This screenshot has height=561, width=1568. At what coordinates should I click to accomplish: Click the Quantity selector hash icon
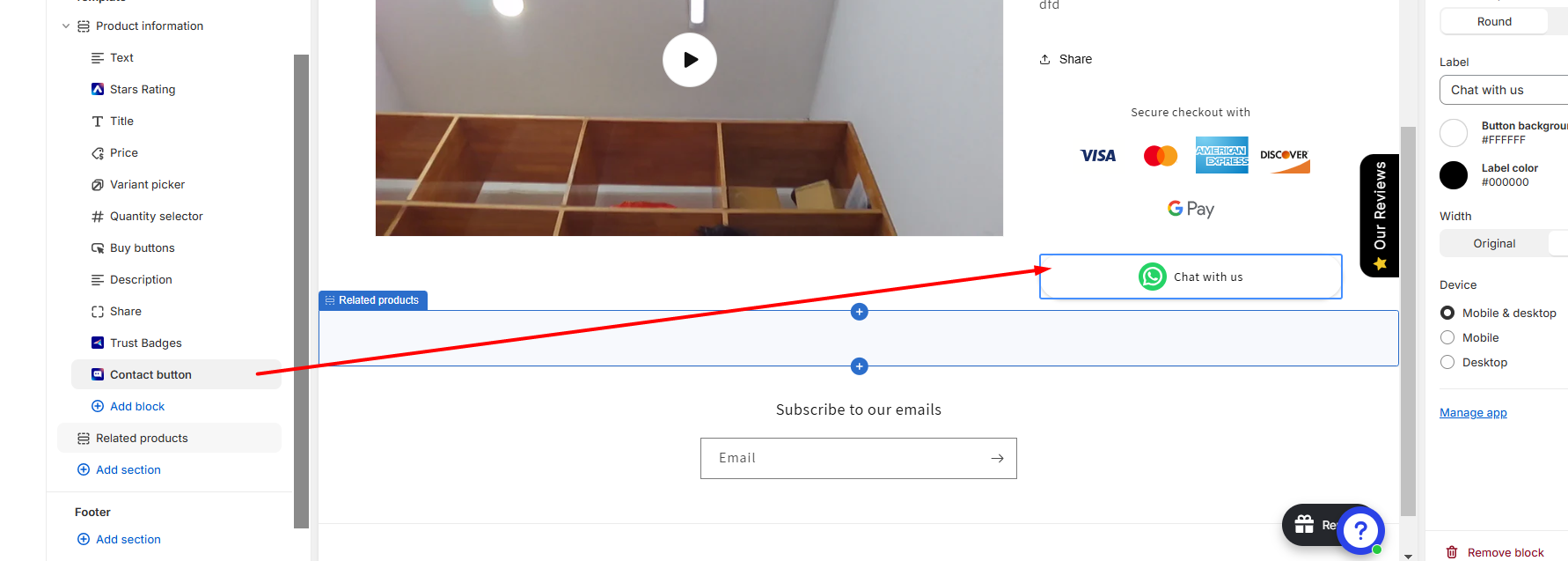[98, 217]
